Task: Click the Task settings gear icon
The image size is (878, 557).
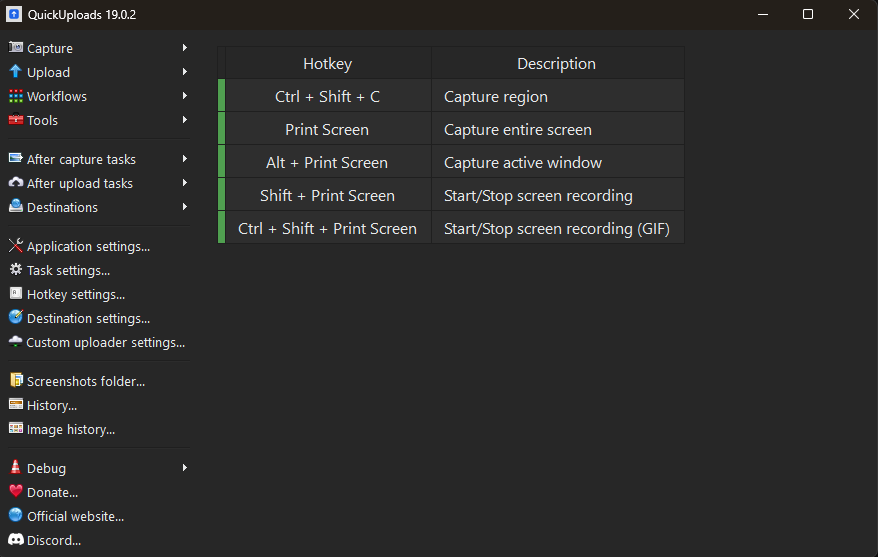Action: 16,270
